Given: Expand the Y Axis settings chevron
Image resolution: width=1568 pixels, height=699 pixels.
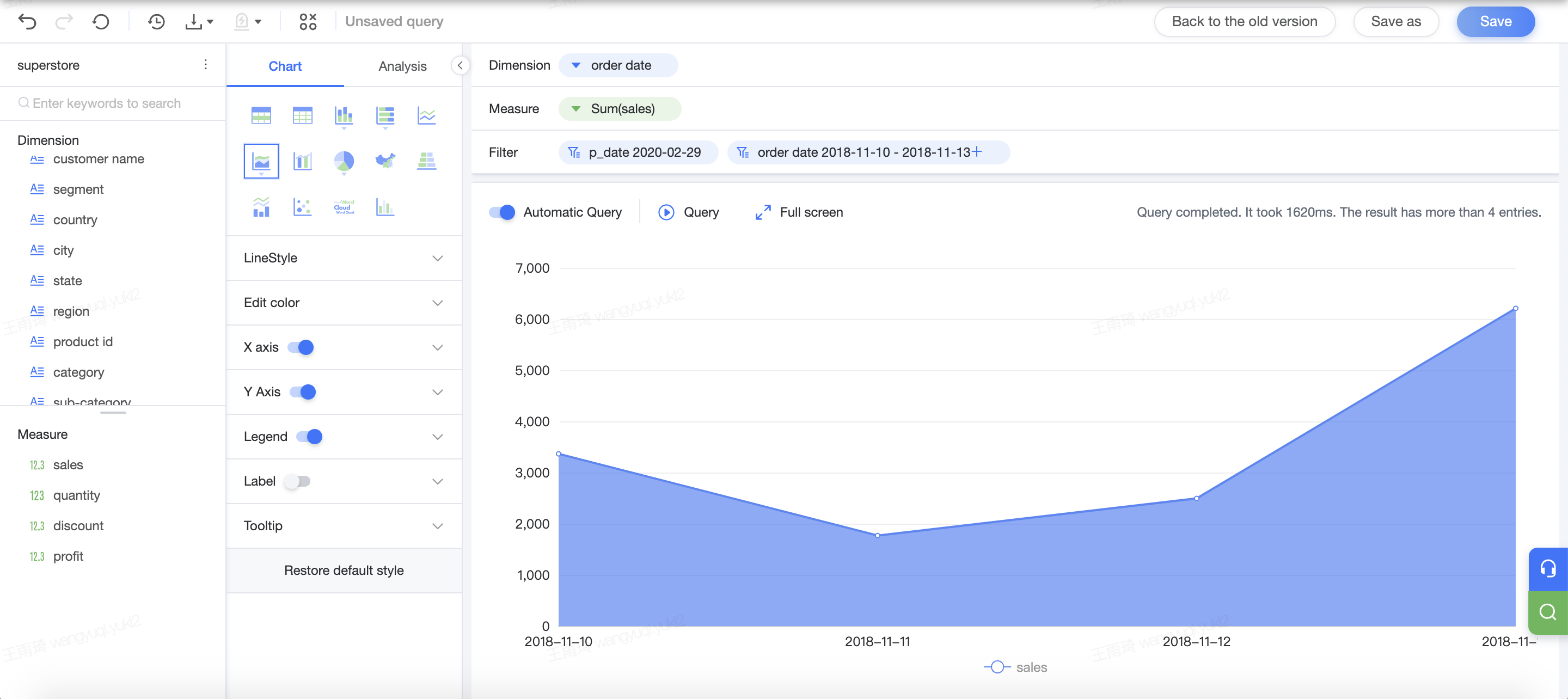Looking at the screenshot, I should point(438,392).
